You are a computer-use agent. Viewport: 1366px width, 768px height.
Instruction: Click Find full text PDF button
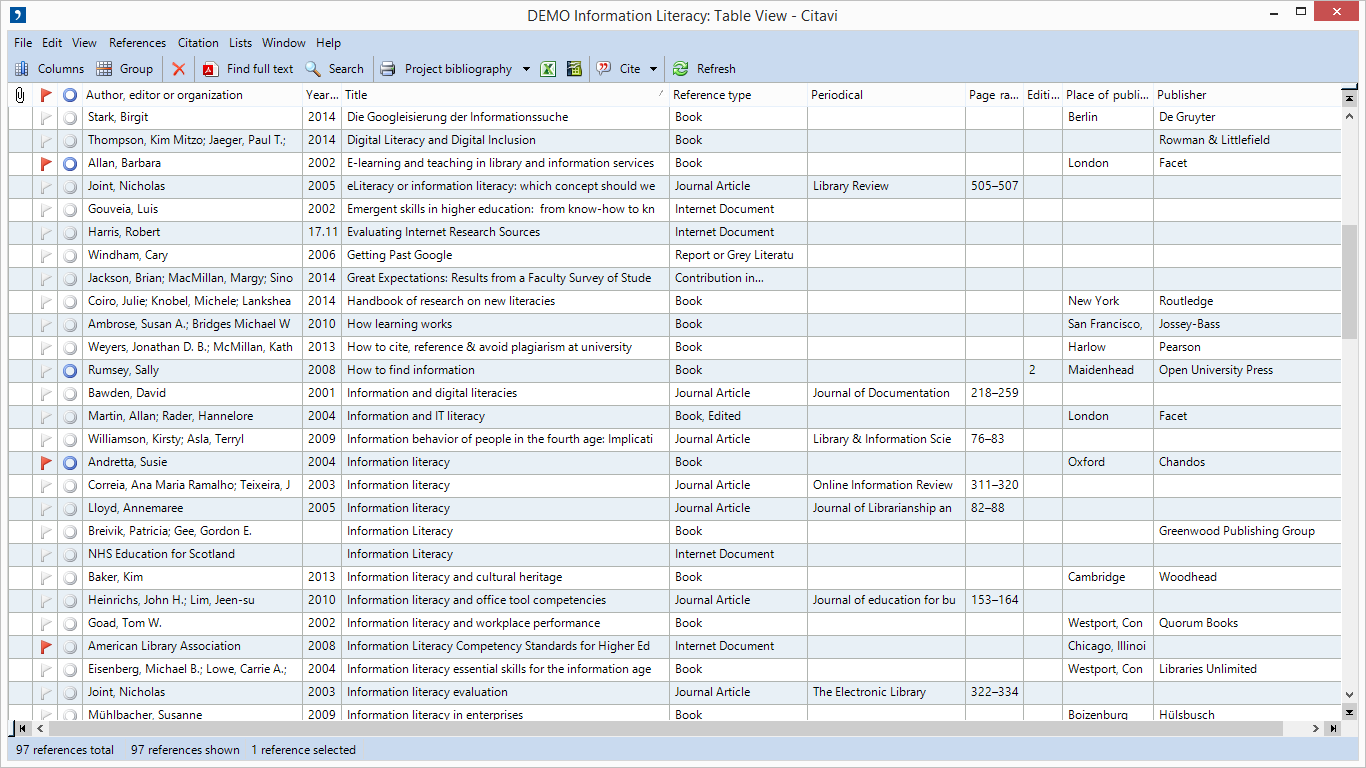coord(248,69)
